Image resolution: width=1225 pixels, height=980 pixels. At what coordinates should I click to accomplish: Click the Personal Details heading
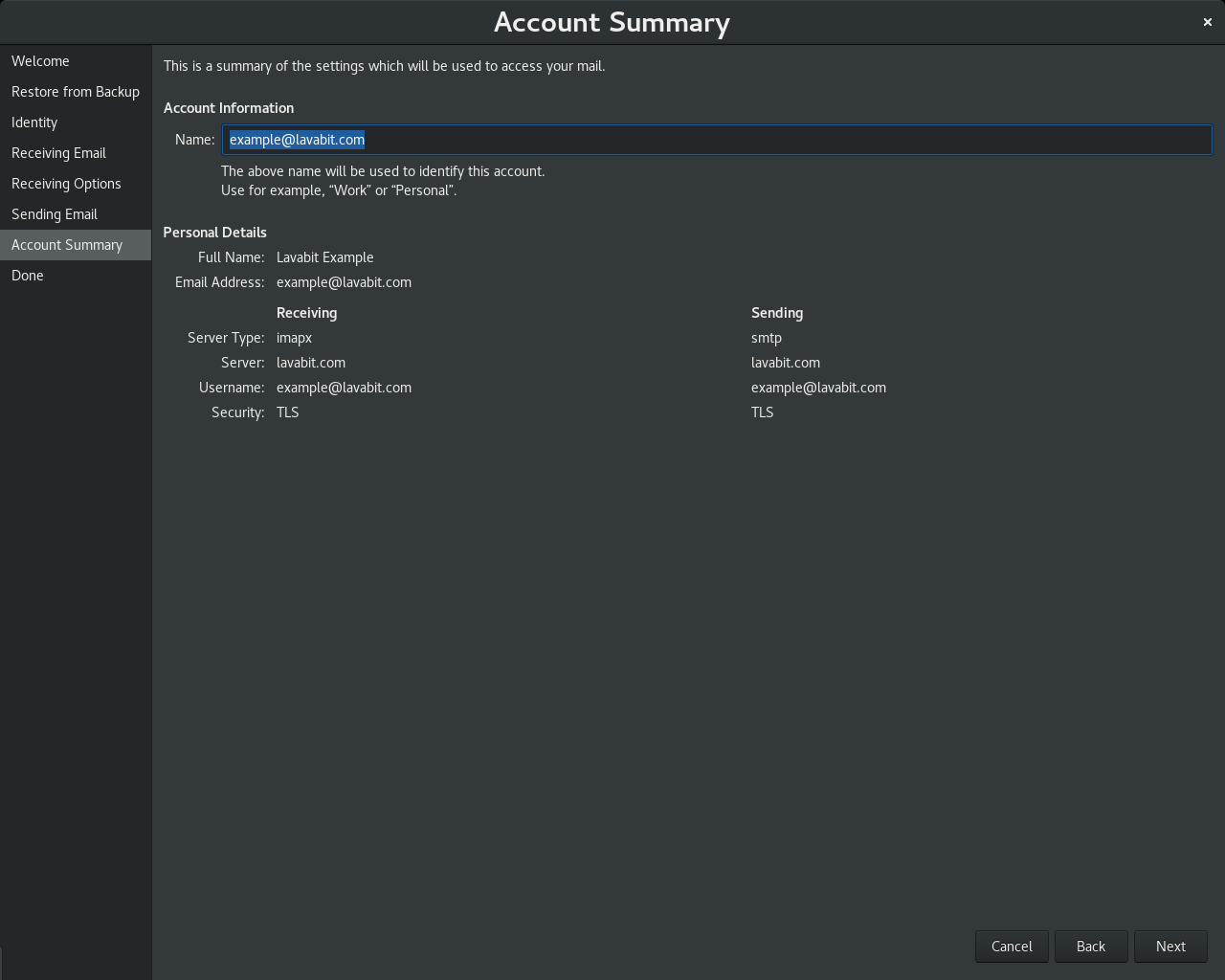(215, 233)
